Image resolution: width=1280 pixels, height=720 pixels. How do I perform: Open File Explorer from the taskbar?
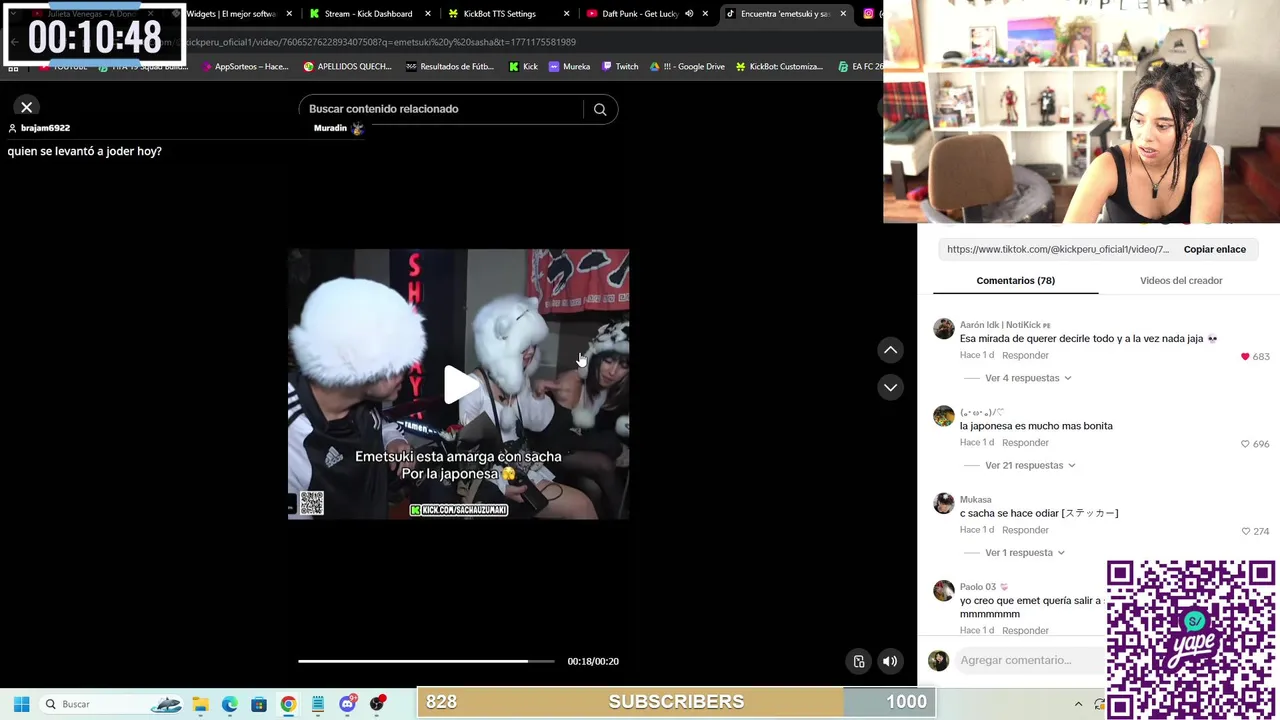(x=200, y=704)
